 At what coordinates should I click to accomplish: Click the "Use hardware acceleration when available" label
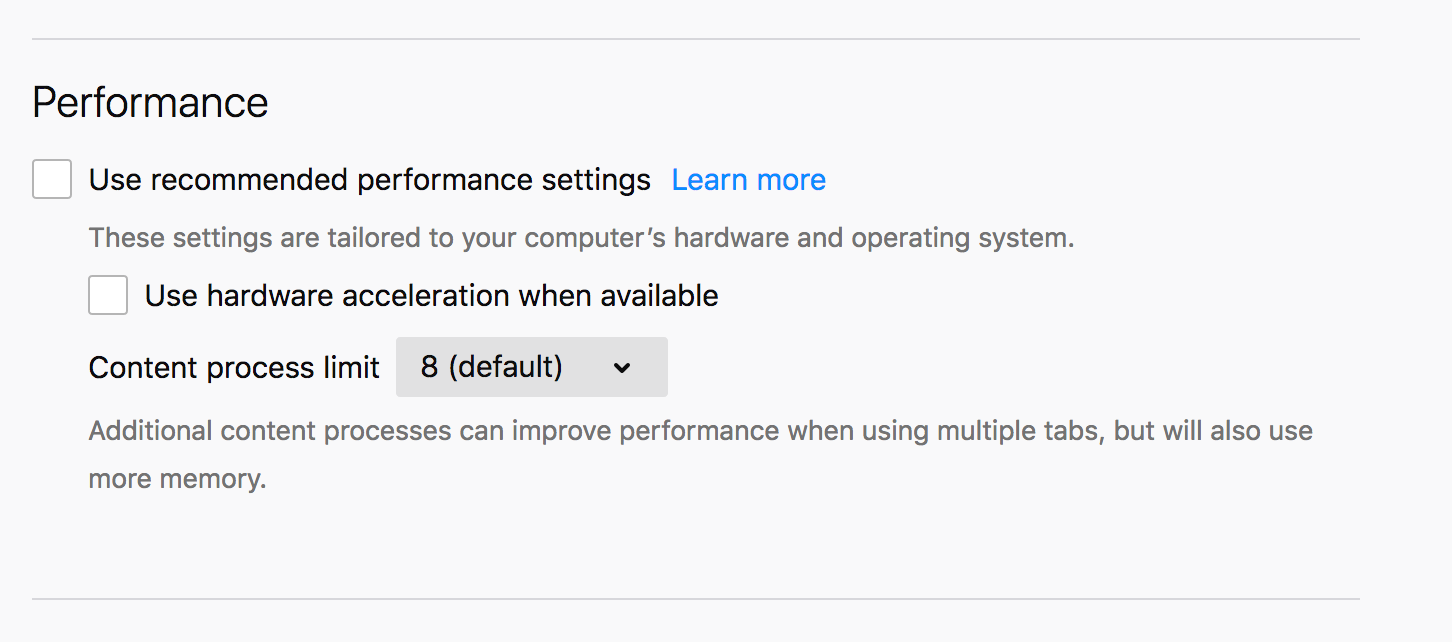(431, 296)
